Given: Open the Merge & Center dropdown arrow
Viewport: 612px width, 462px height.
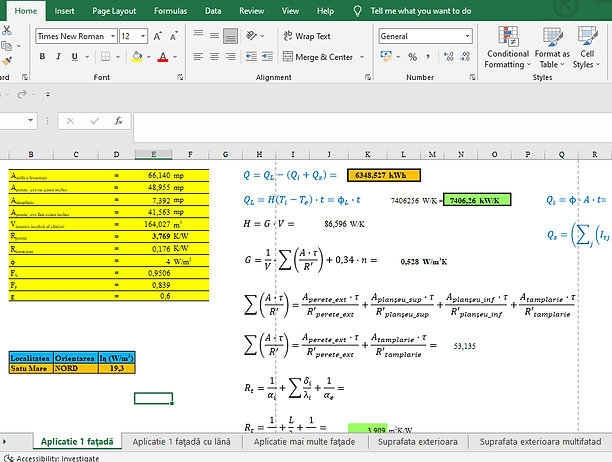Looking at the screenshot, I should click(x=361, y=58).
